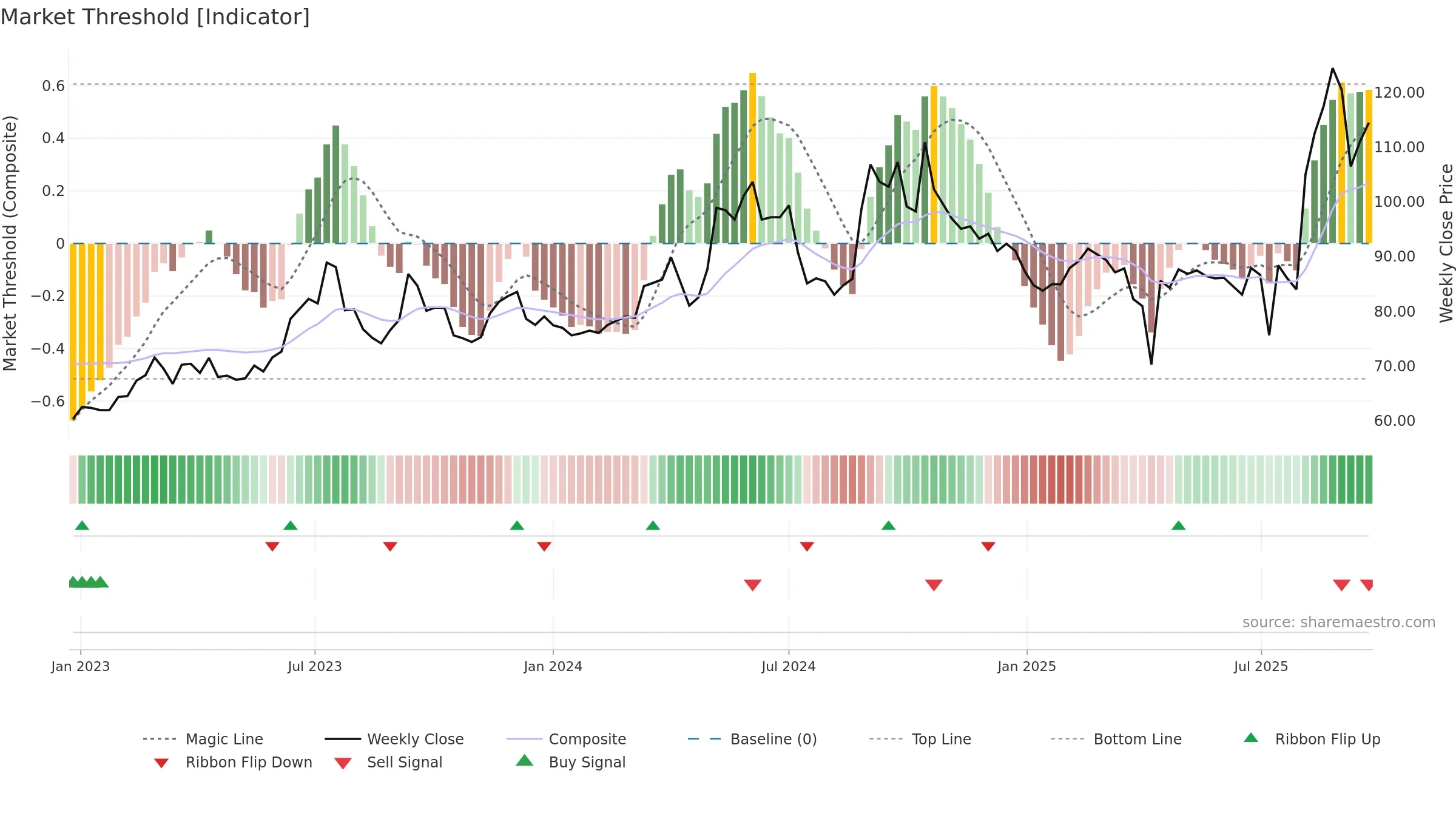The image size is (1456, 819).
Task: Select the red flip-down triangle before Jan 2024
Action: point(544,546)
